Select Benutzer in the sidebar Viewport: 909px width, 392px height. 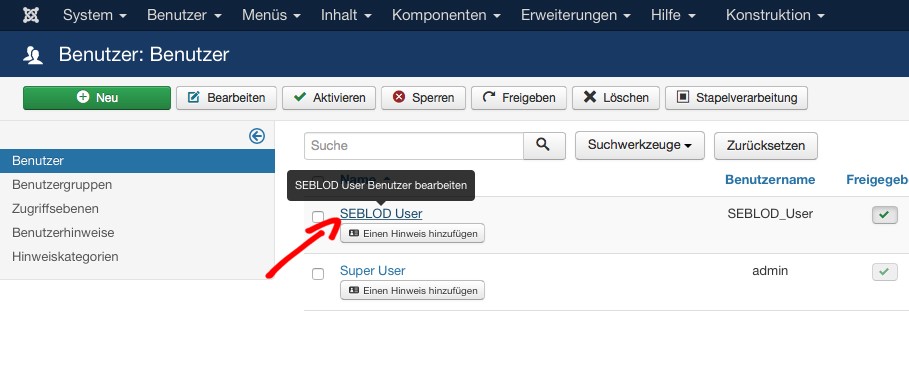pyautogui.click(x=137, y=161)
